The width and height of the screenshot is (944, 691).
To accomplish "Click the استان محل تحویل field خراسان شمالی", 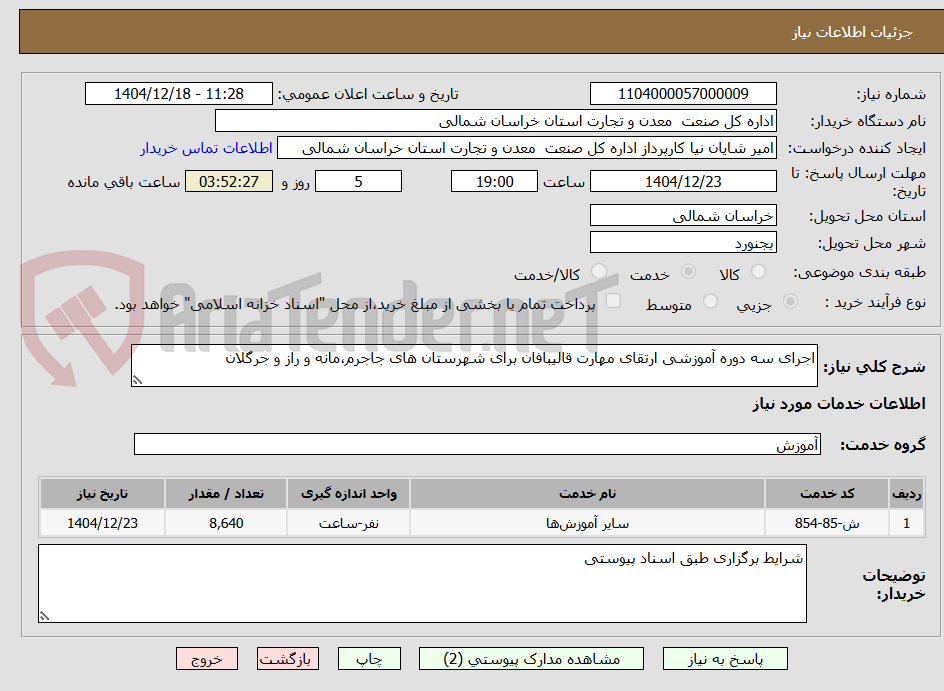I will (x=683, y=215).
